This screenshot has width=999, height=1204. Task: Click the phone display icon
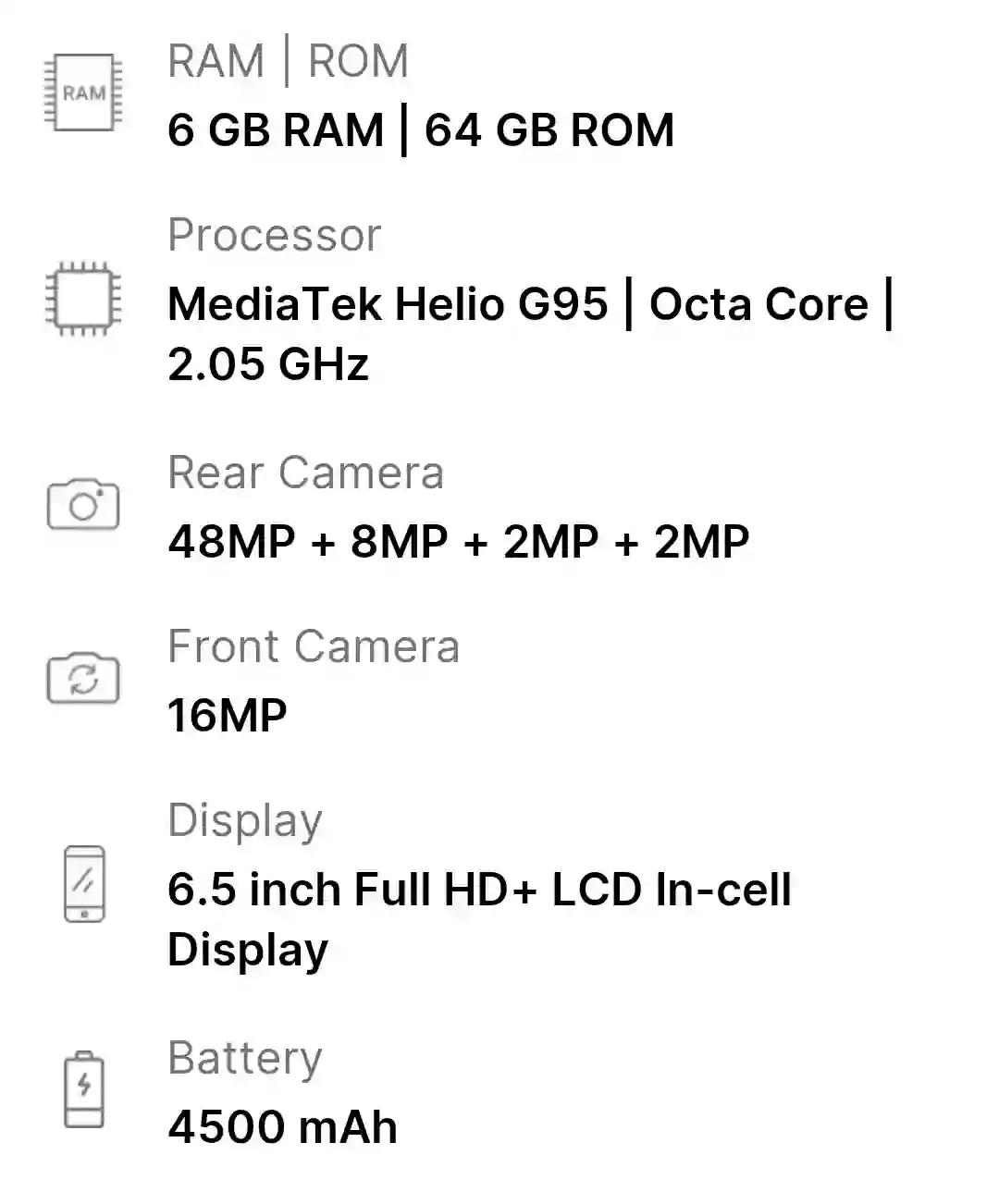point(84,883)
